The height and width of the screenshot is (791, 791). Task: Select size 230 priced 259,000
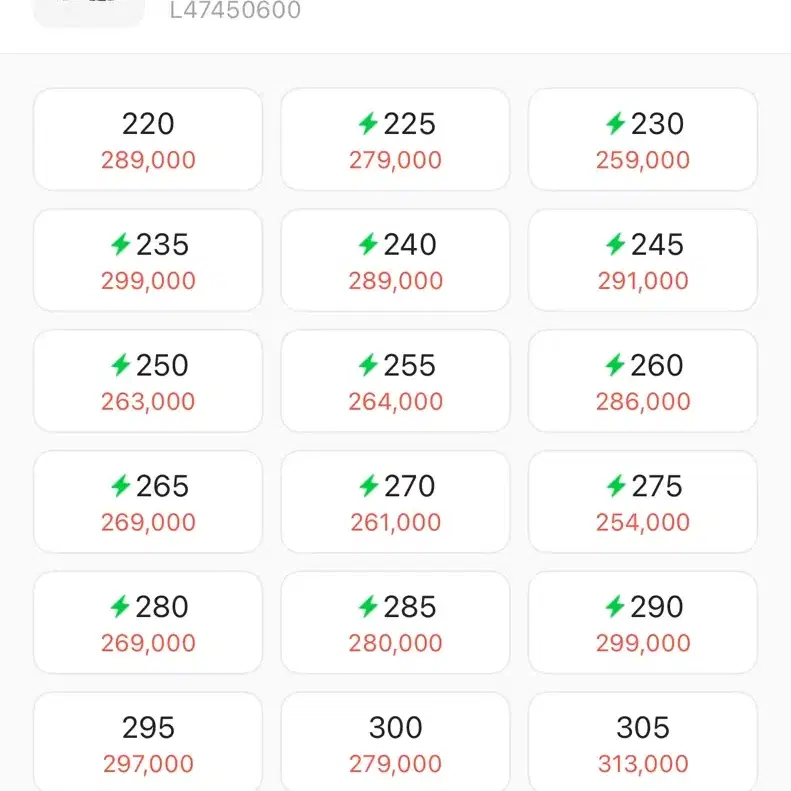(x=643, y=140)
